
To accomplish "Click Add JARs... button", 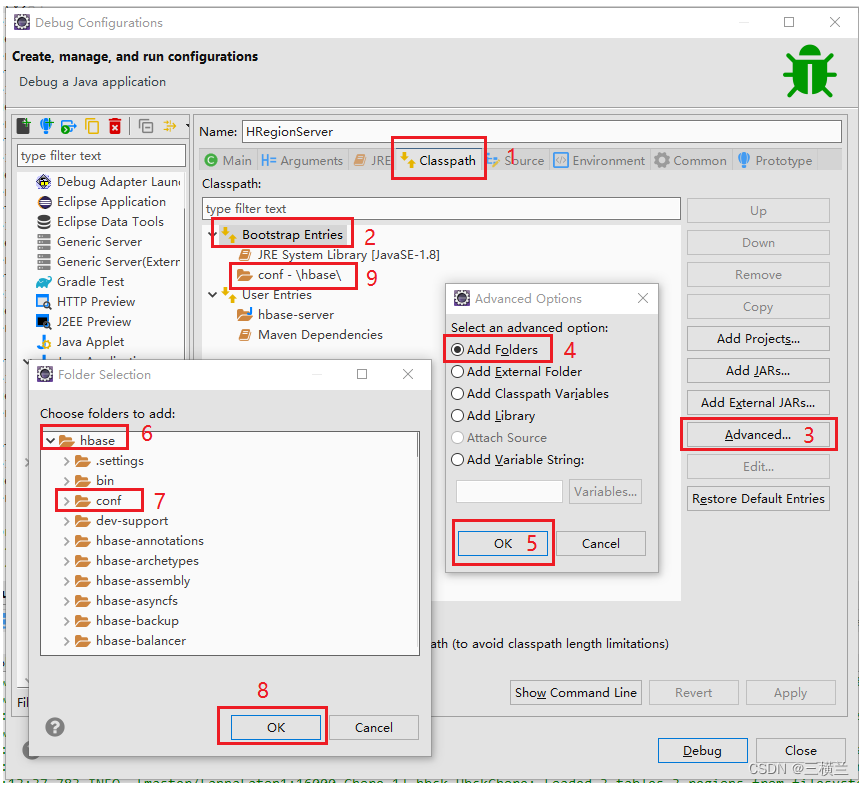I will point(758,370).
